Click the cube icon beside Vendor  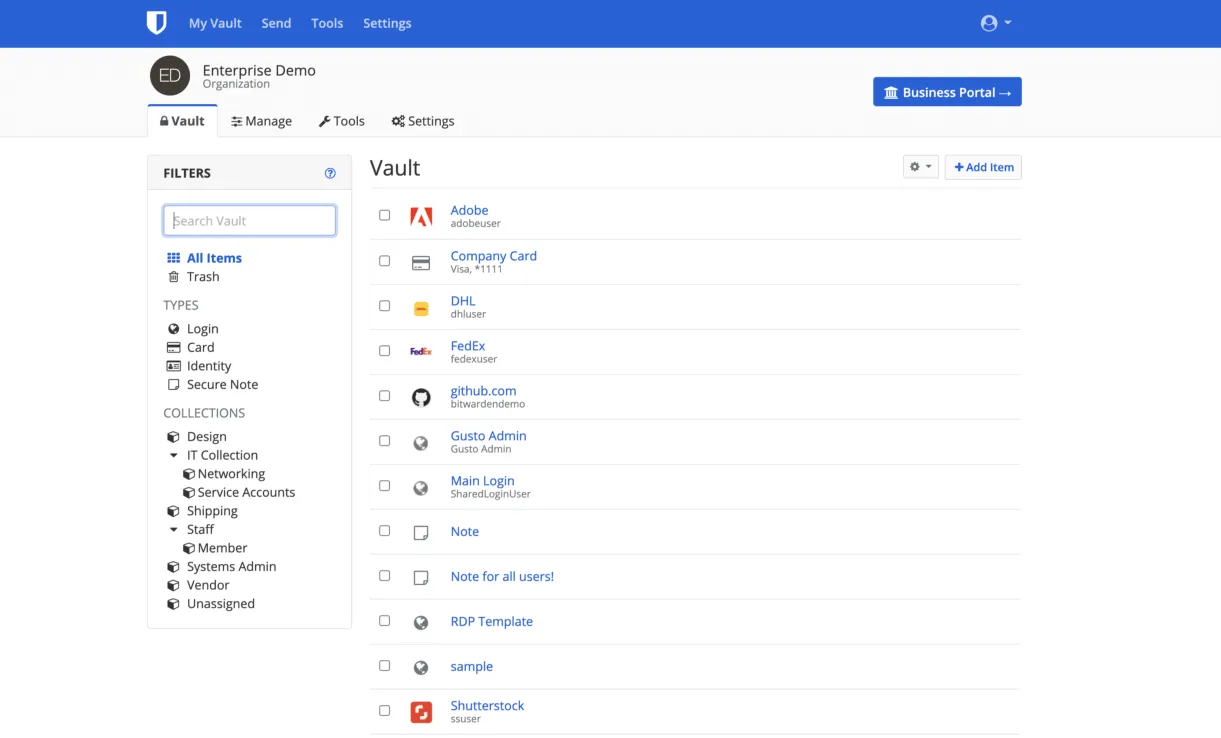[173, 585]
